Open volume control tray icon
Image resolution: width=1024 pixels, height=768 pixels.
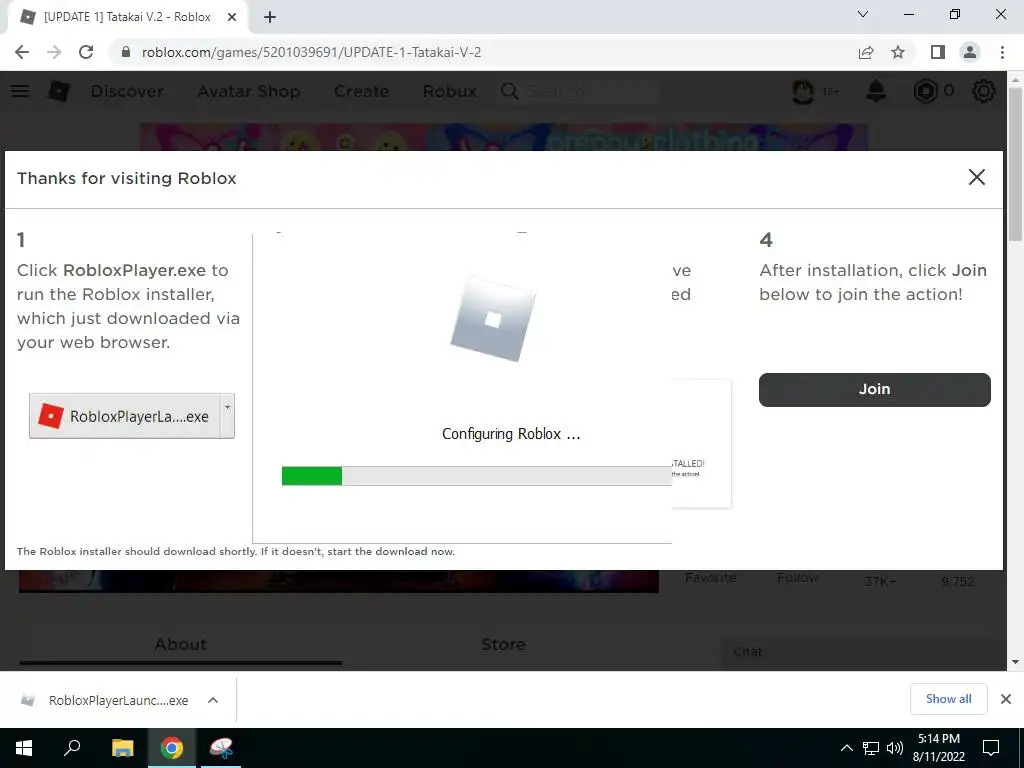pos(895,748)
